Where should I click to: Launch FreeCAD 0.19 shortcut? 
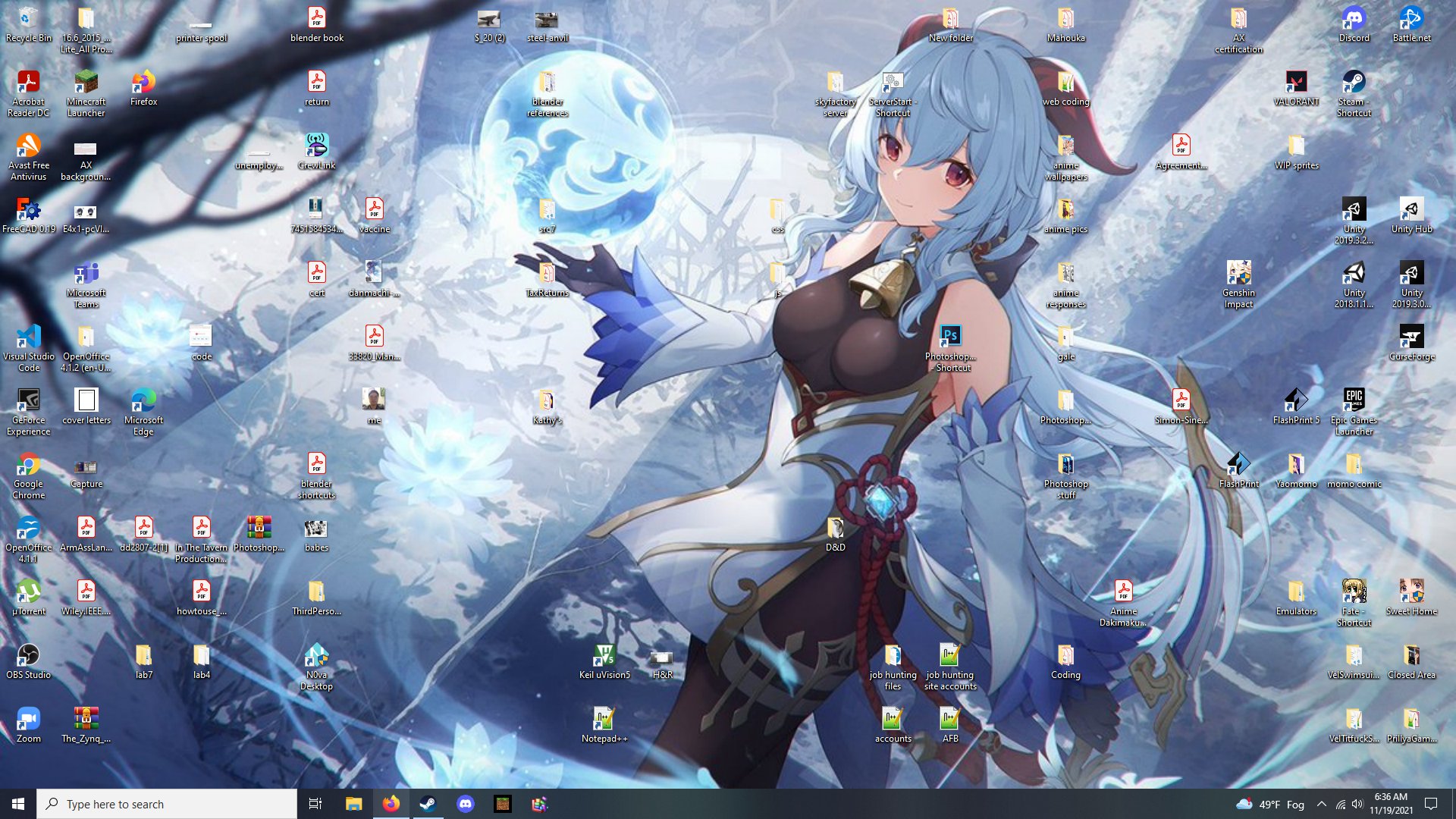click(x=28, y=215)
